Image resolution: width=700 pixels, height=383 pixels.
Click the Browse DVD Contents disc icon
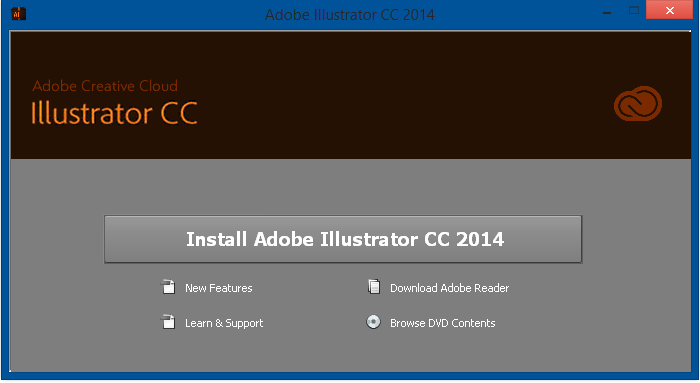[x=373, y=322]
